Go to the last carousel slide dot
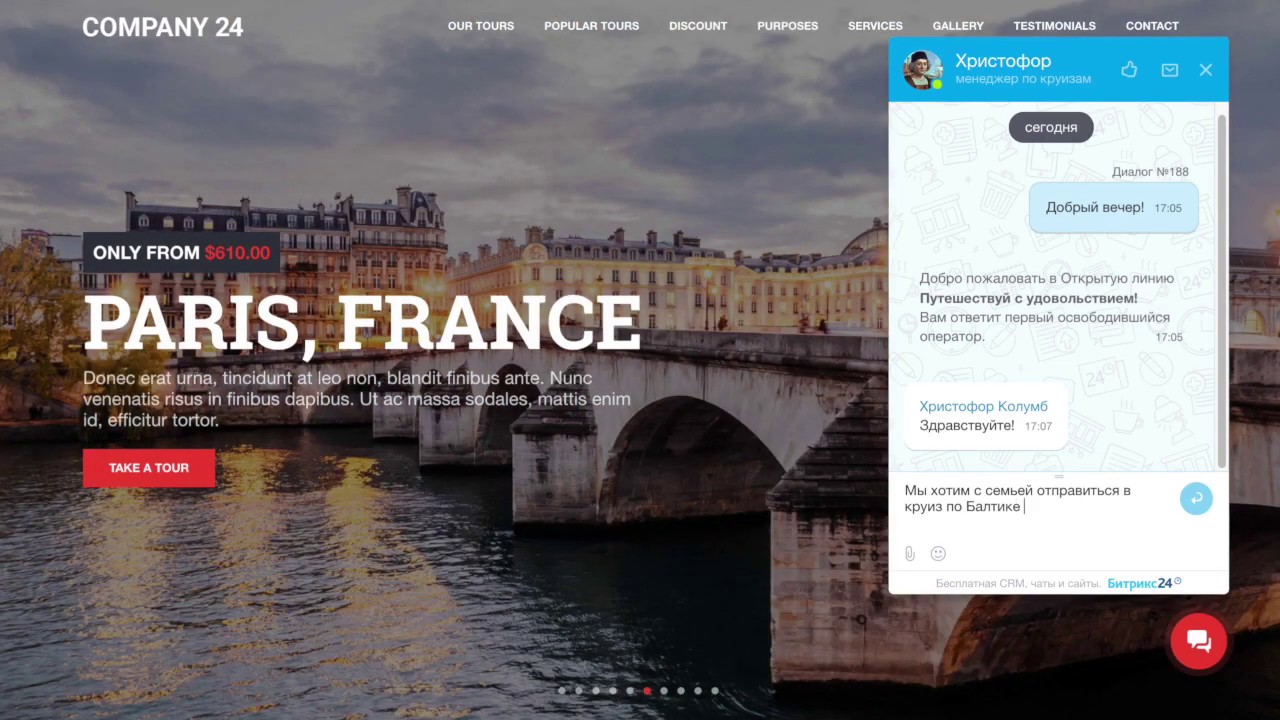 pos(715,690)
